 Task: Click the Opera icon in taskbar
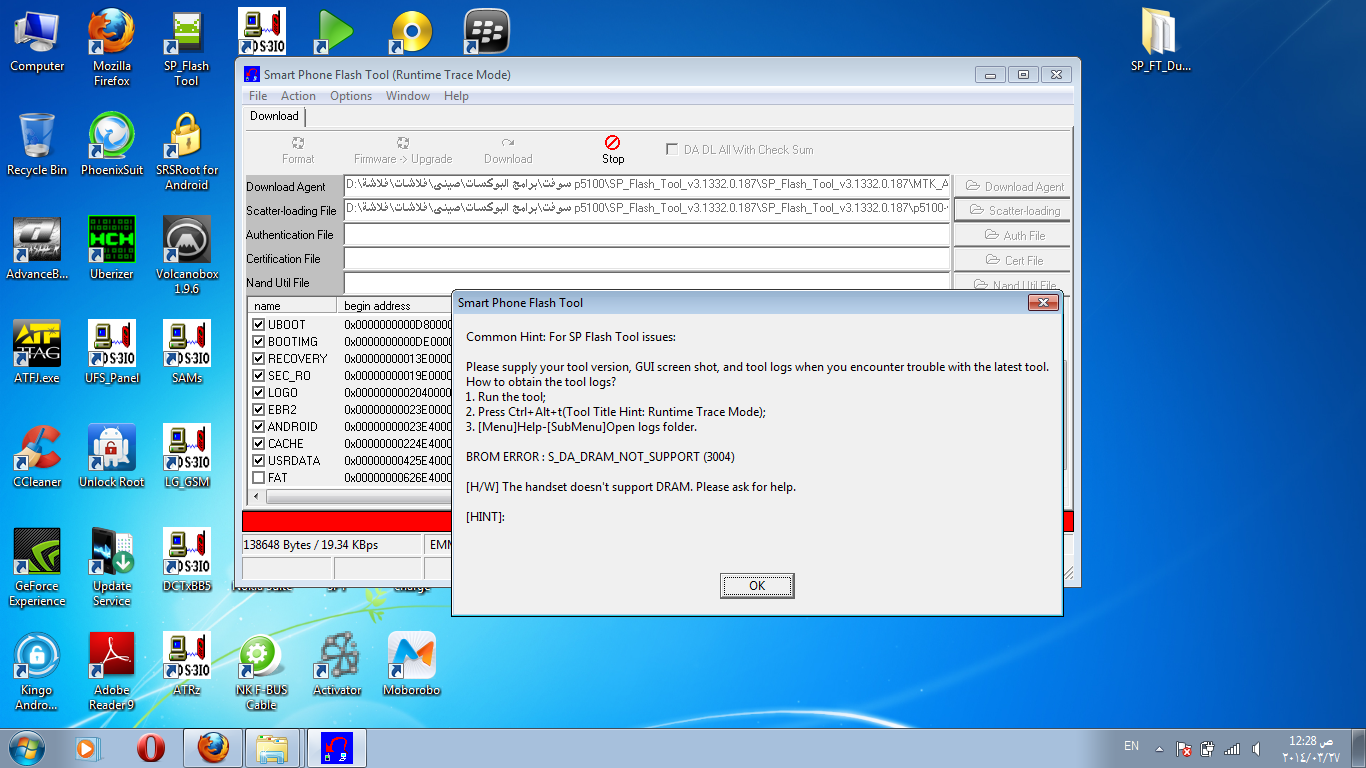150,748
